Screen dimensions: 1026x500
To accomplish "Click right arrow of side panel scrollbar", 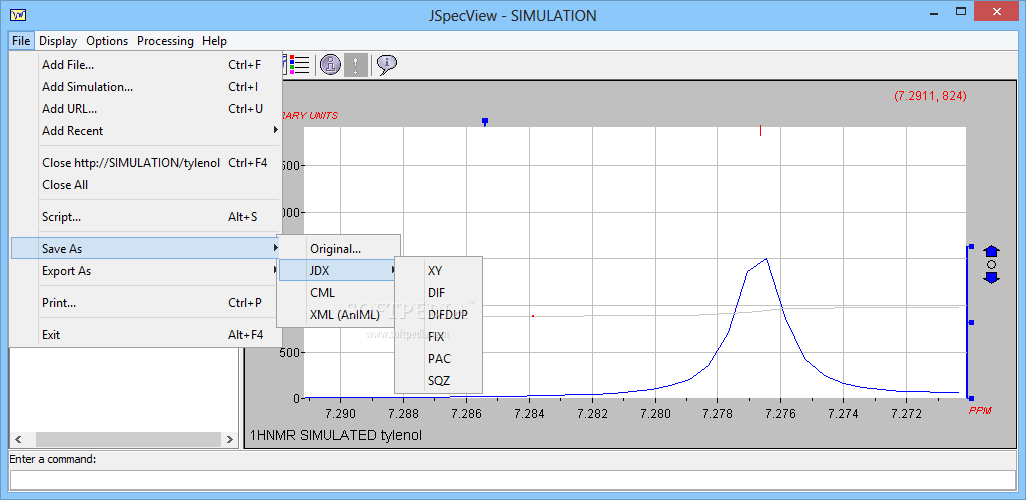I will pos(229,439).
